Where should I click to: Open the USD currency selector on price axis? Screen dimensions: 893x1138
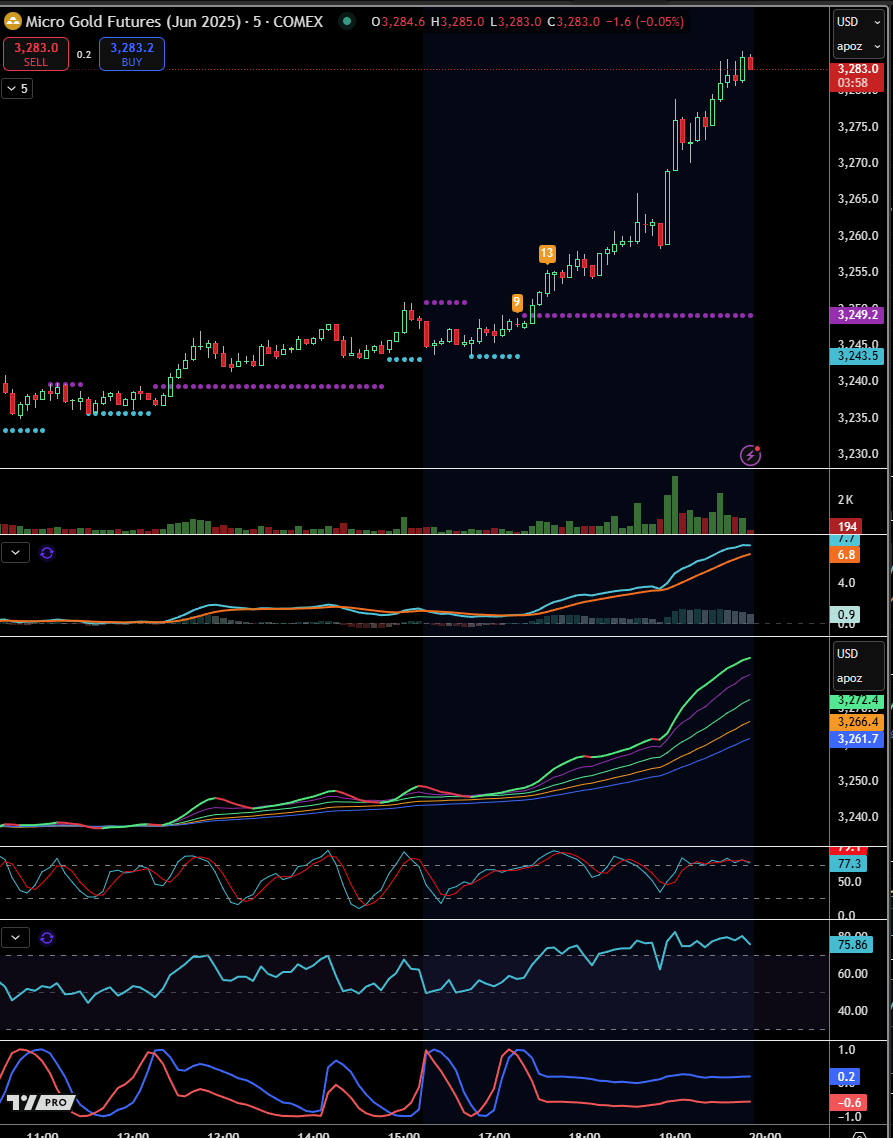[x=847, y=22]
